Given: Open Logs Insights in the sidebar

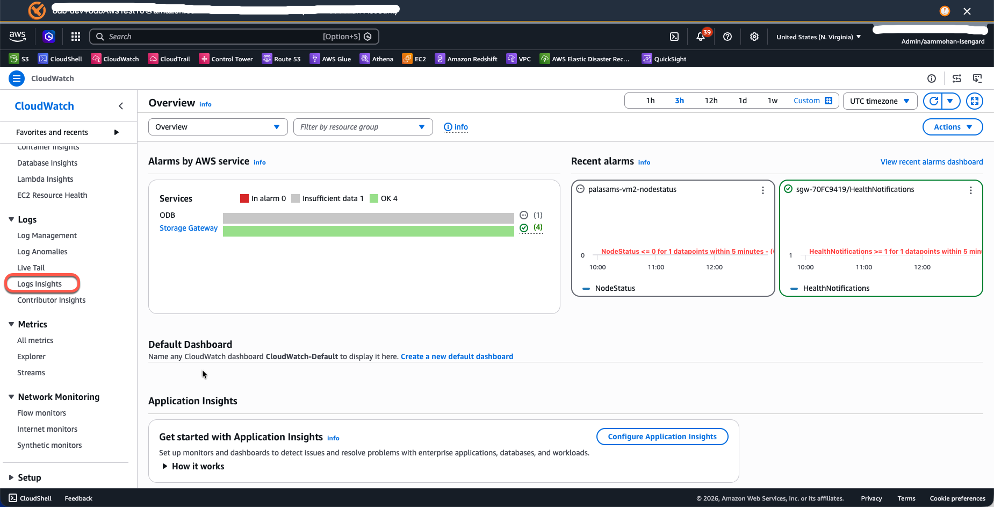Looking at the screenshot, I should [39, 283].
